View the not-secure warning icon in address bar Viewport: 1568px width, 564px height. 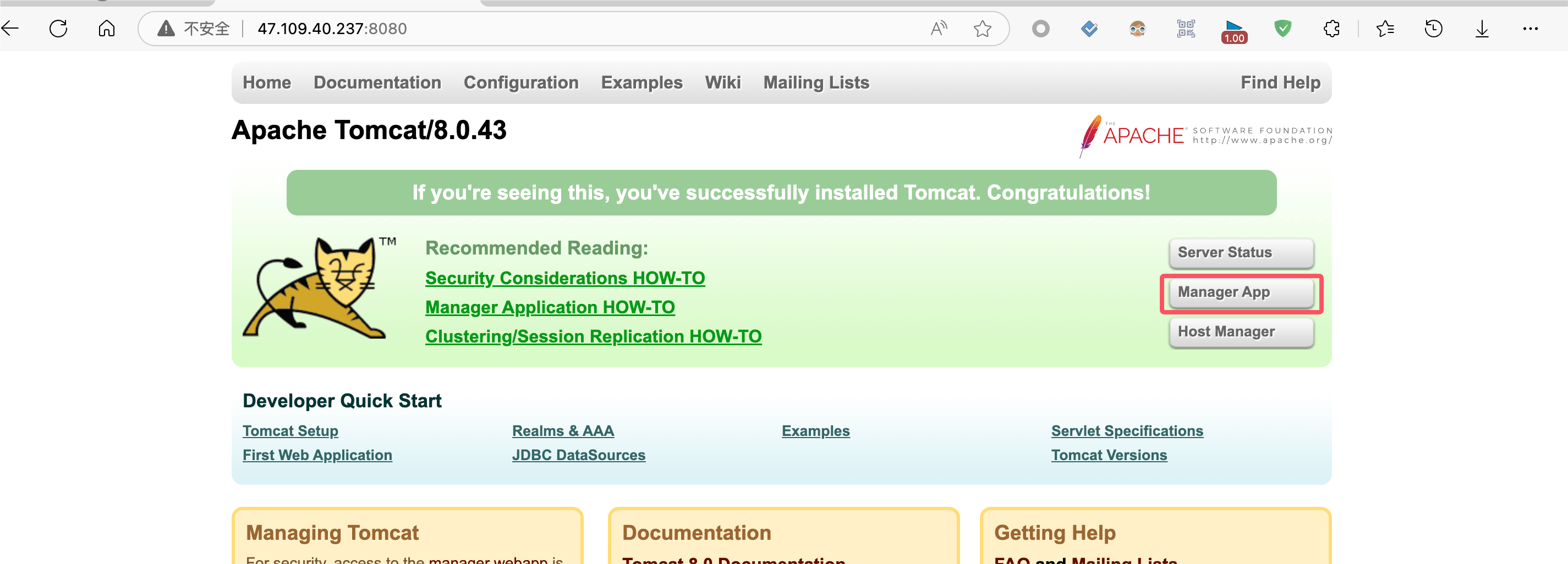pyautogui.click(x=166, y=29)
